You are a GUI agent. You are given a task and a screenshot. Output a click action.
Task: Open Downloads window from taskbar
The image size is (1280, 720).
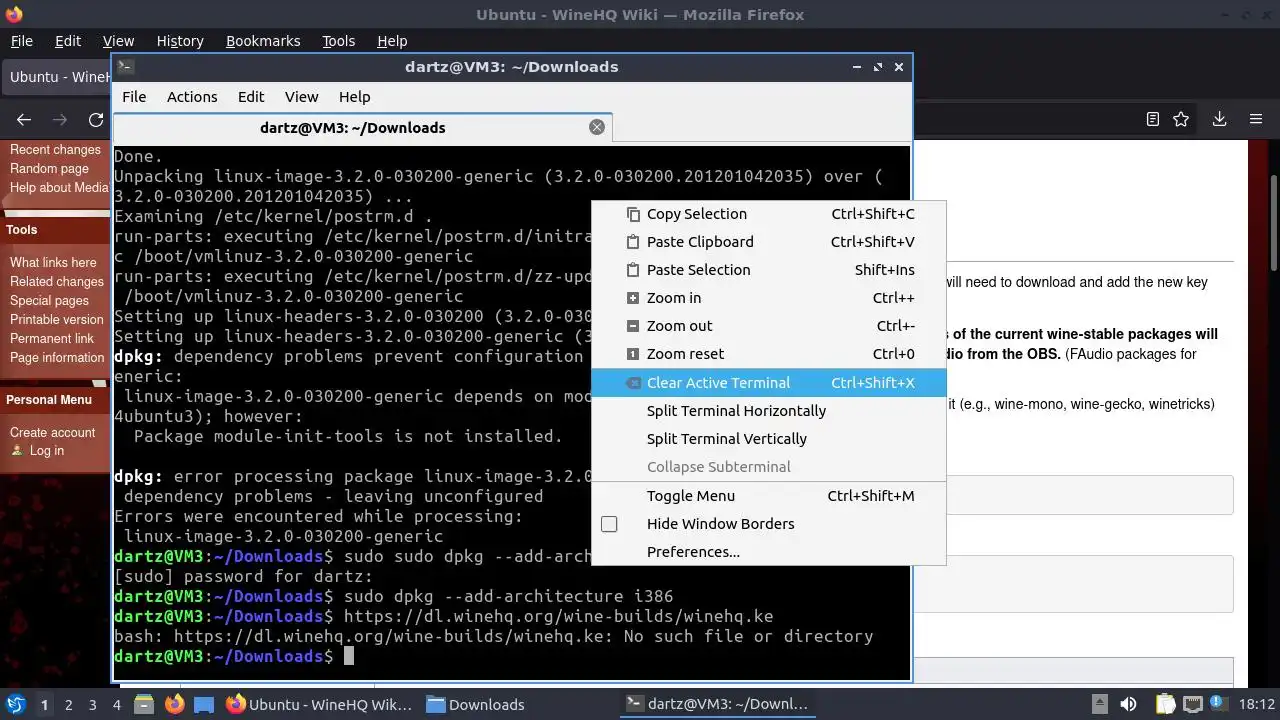[475, 704]
